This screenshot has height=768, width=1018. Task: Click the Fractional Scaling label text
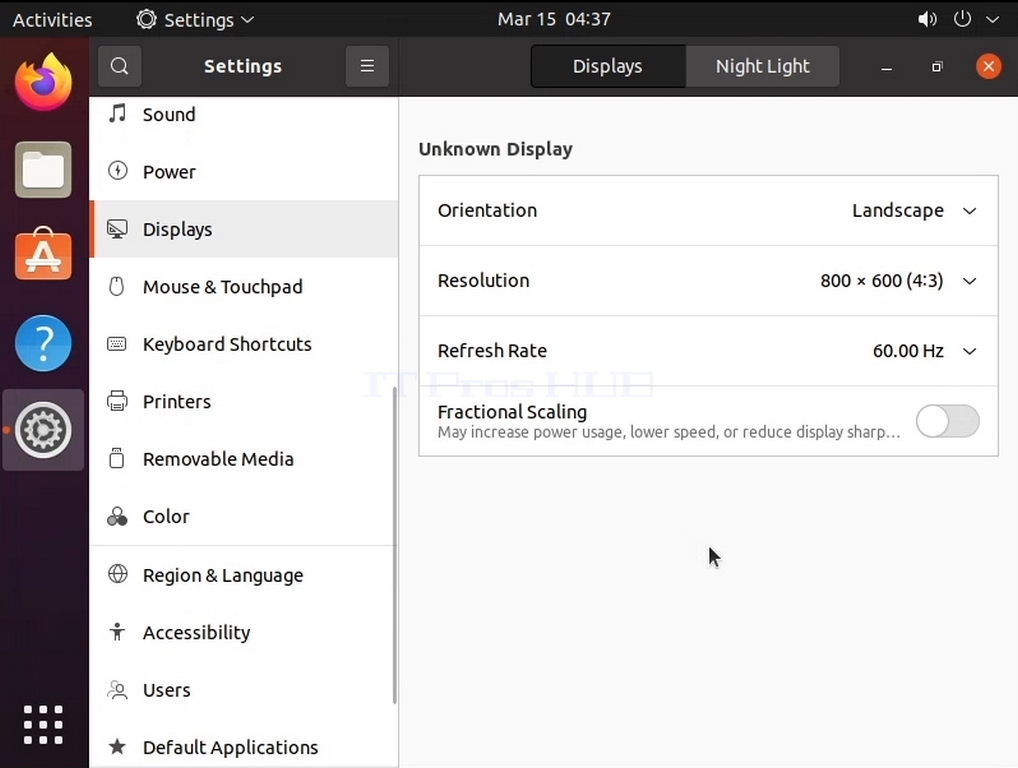(x=512, y=412)
